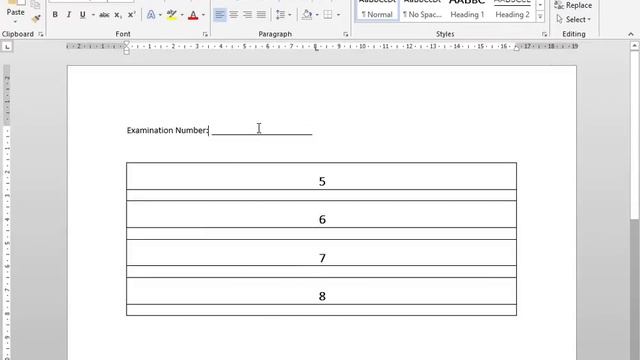Open the Select dropdown

pyautogui.click(x=573, y=19)
